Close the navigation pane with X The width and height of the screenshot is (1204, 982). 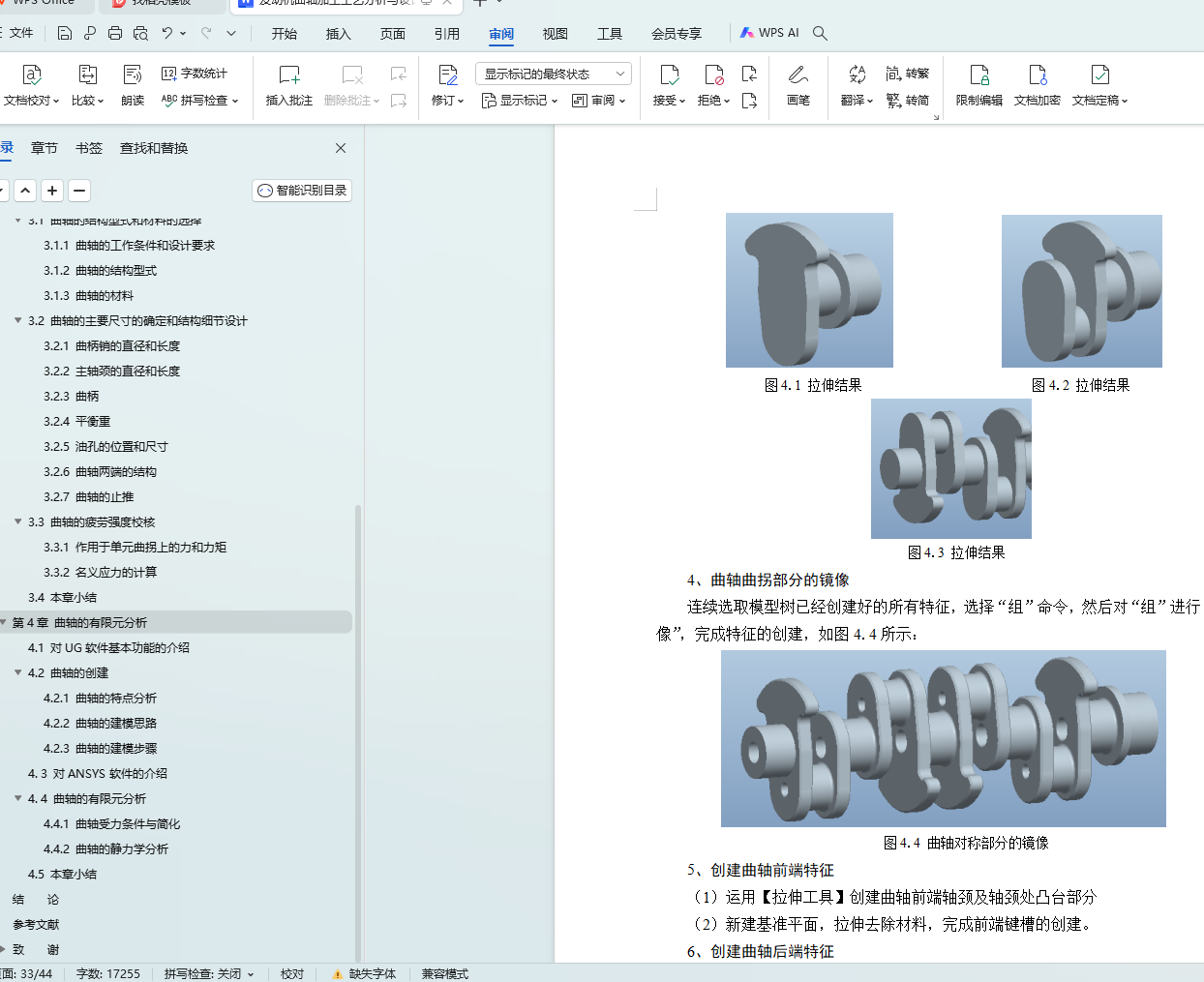(x=341, y=148)
